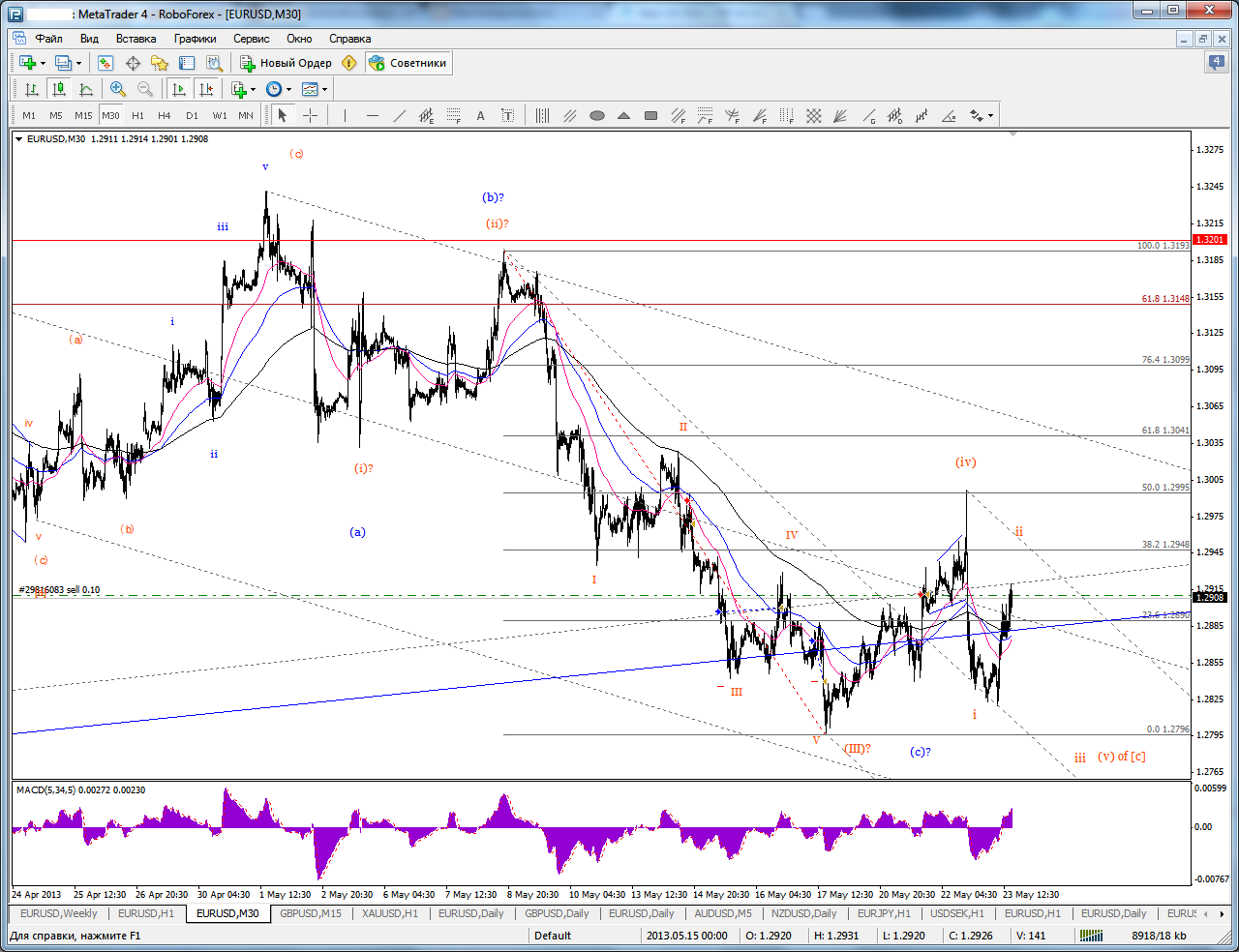Toggle the Советники expert advisors button
Screen dimensions: 1239x952
tap(408, 63)
